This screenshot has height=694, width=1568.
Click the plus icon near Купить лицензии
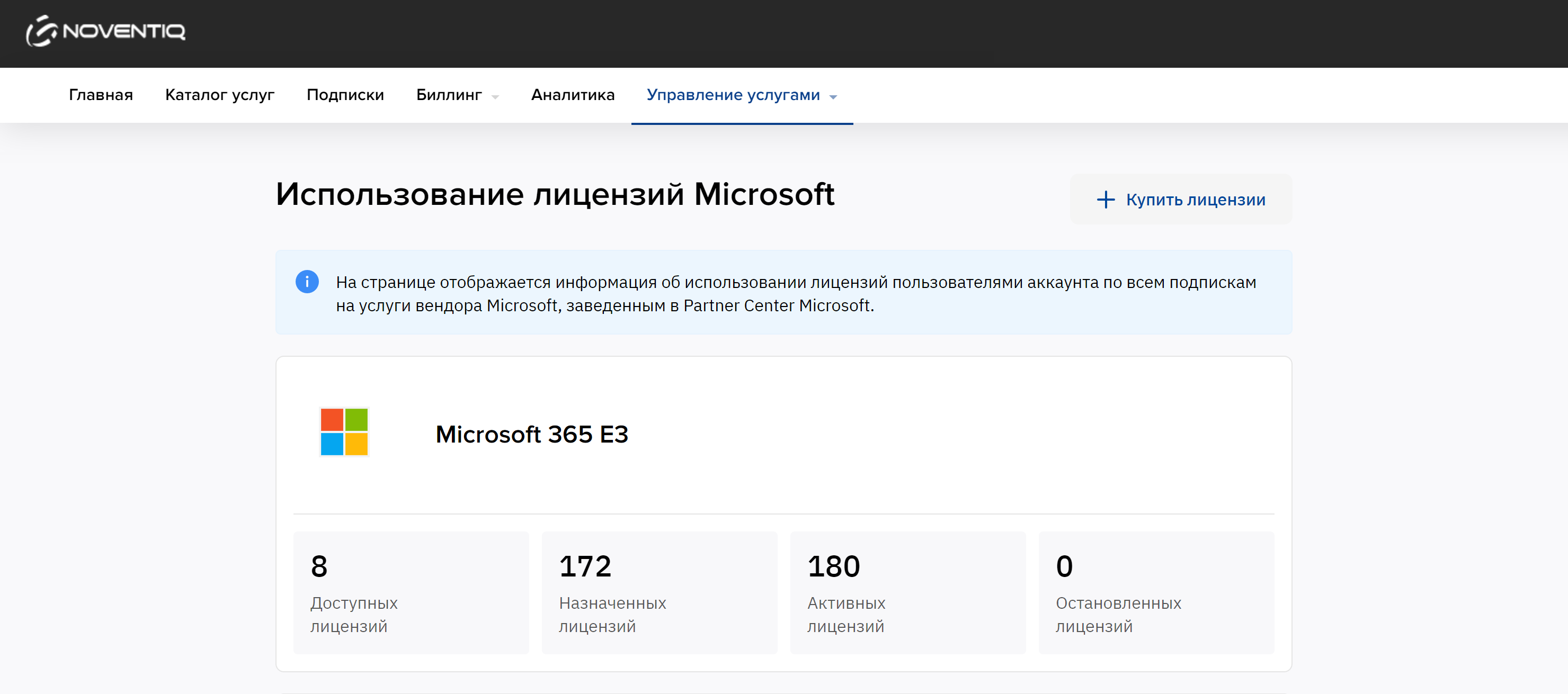point(1106,200)
